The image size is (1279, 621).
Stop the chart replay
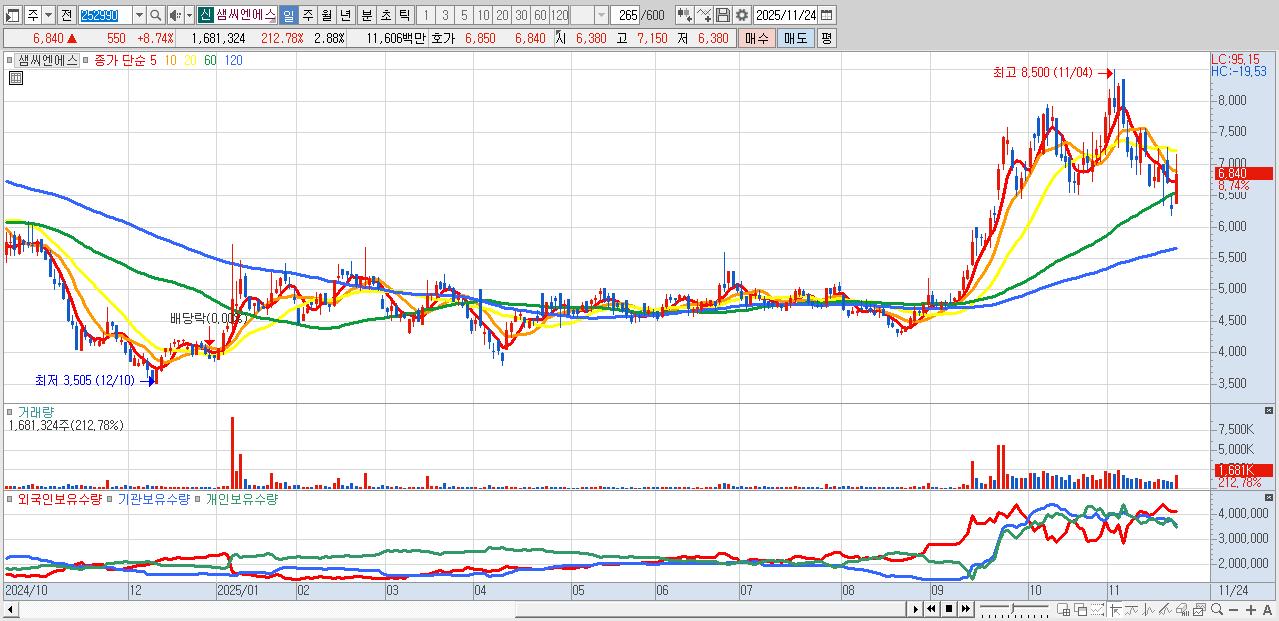(x=949, y=609)
